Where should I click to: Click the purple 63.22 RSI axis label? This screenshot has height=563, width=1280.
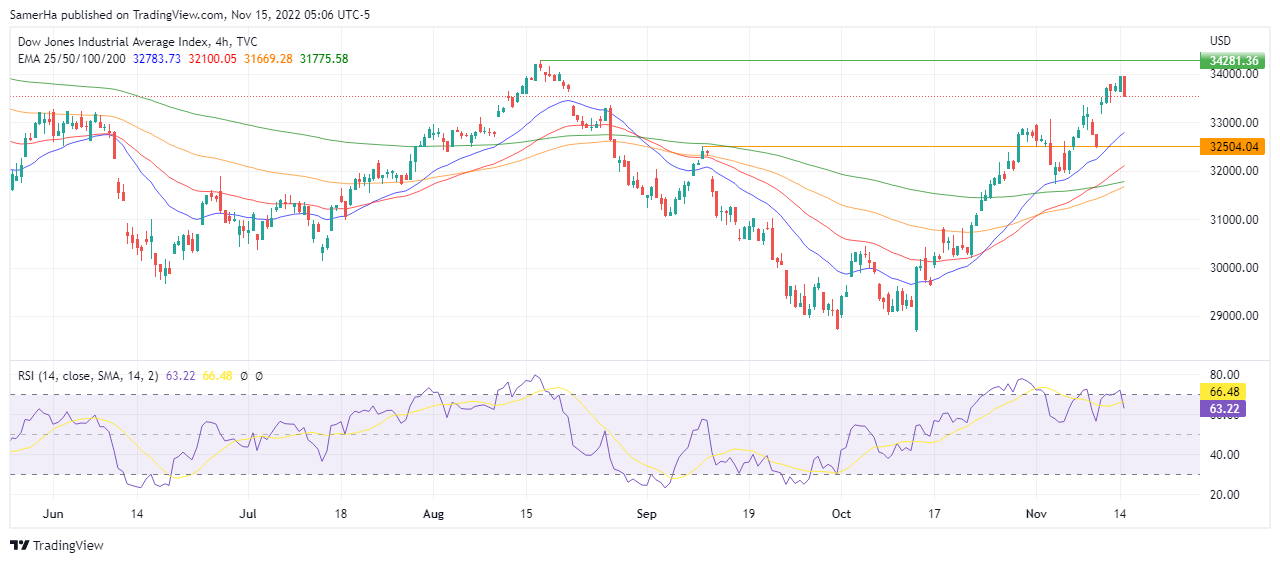(1225, 408)
